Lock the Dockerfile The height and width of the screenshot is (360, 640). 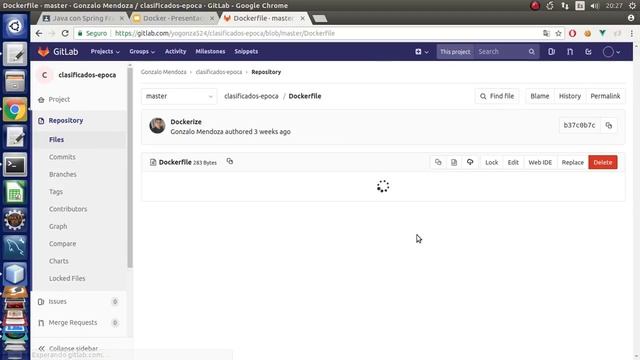pos(491,162)
